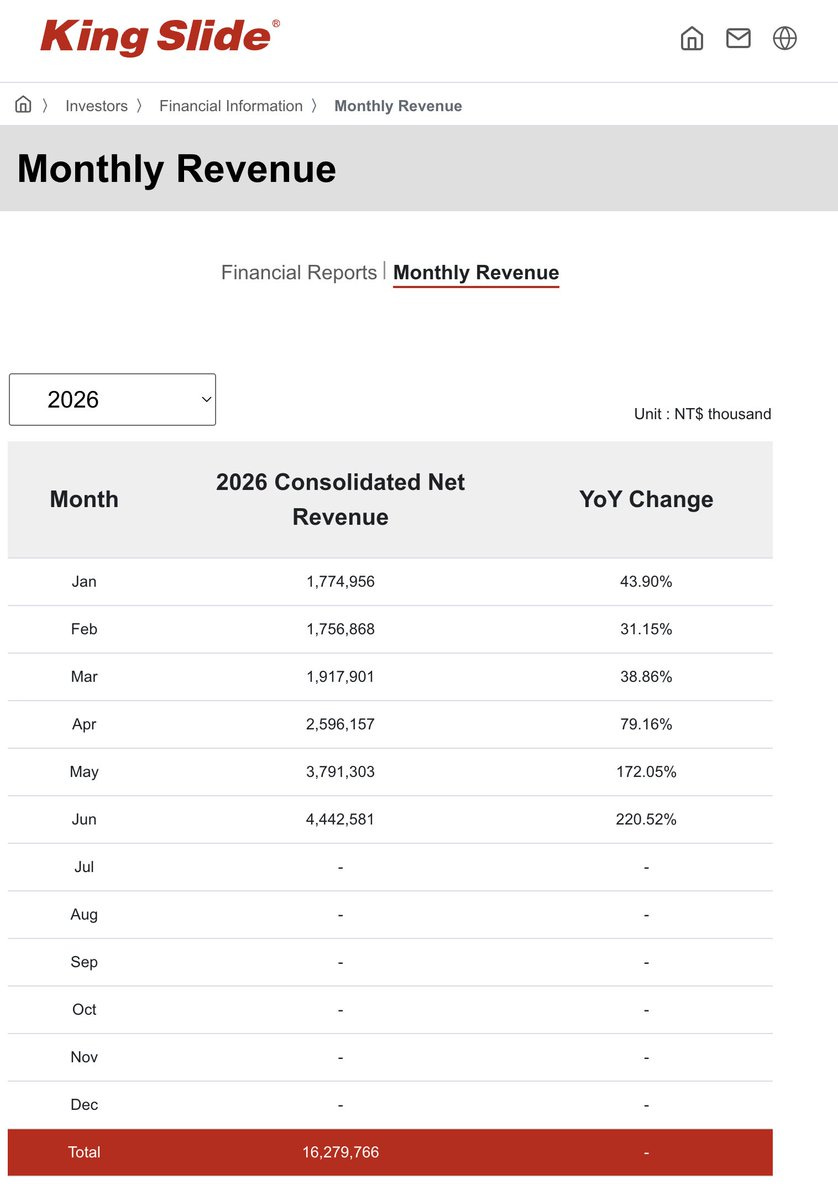Screen dimensions: 838x1200
Task: Open the home icon in header
Action: pos(692,39)
